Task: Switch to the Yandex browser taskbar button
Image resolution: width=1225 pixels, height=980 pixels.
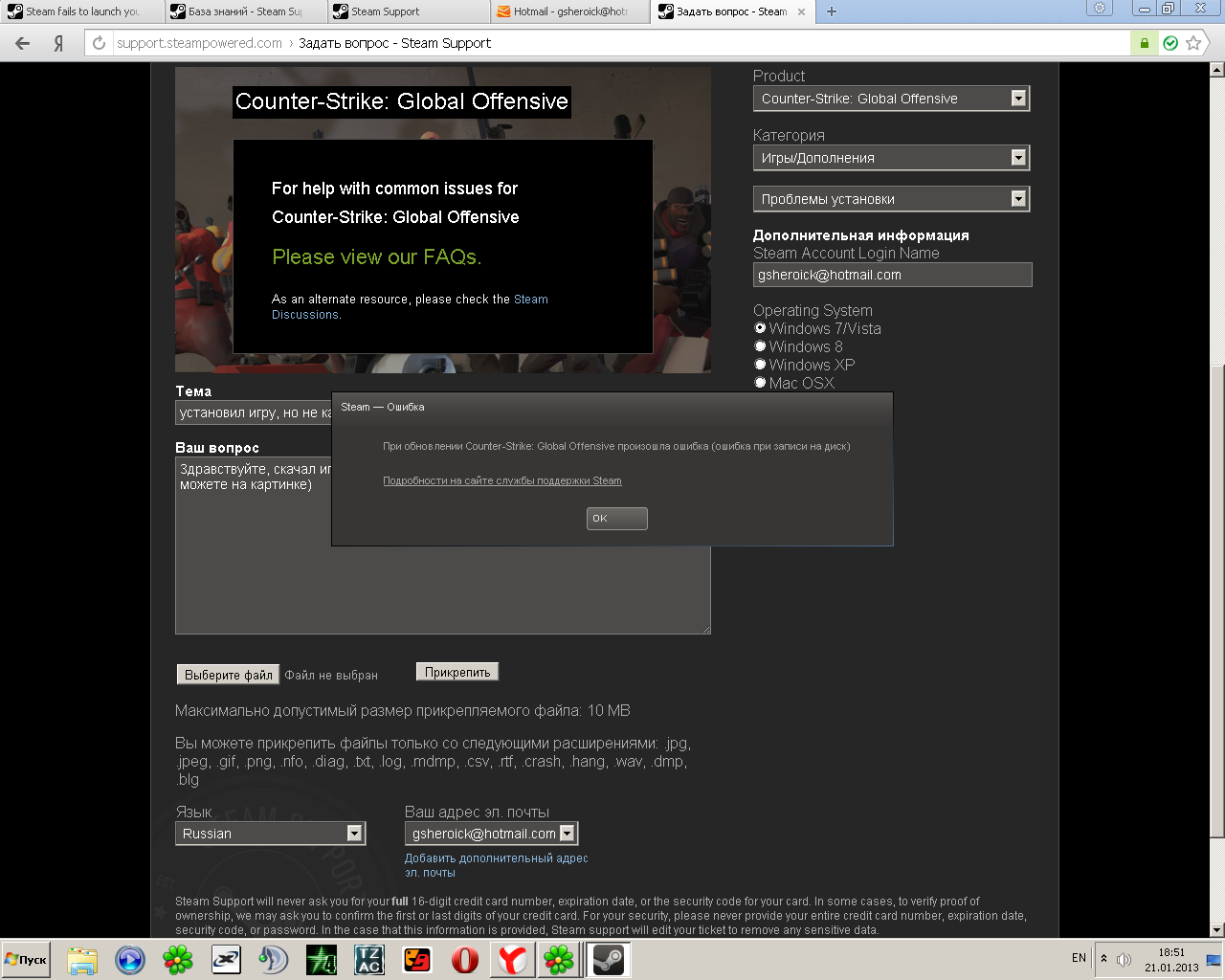Action: 513,959
